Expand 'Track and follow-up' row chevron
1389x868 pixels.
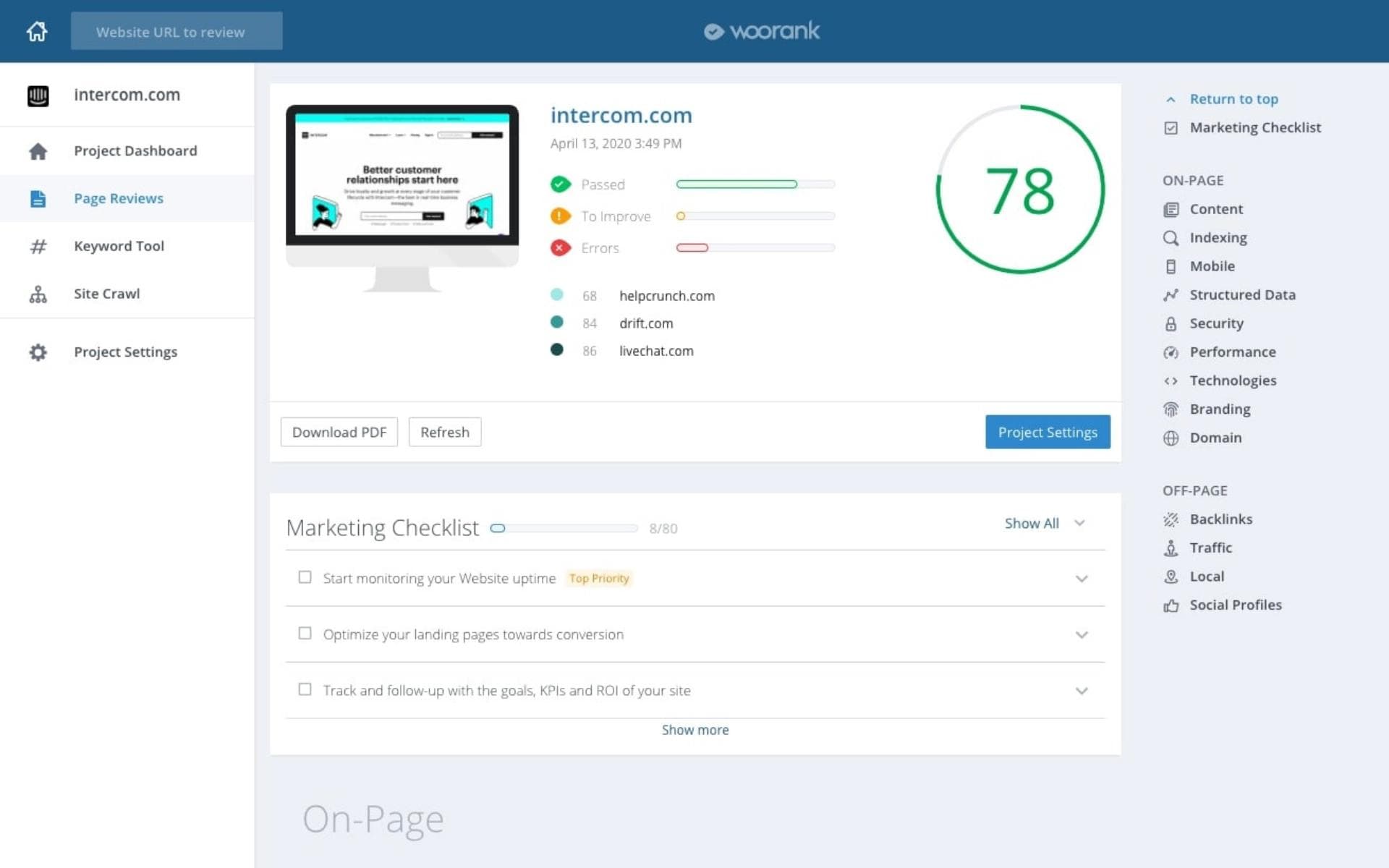click(x=1082, y=691)
